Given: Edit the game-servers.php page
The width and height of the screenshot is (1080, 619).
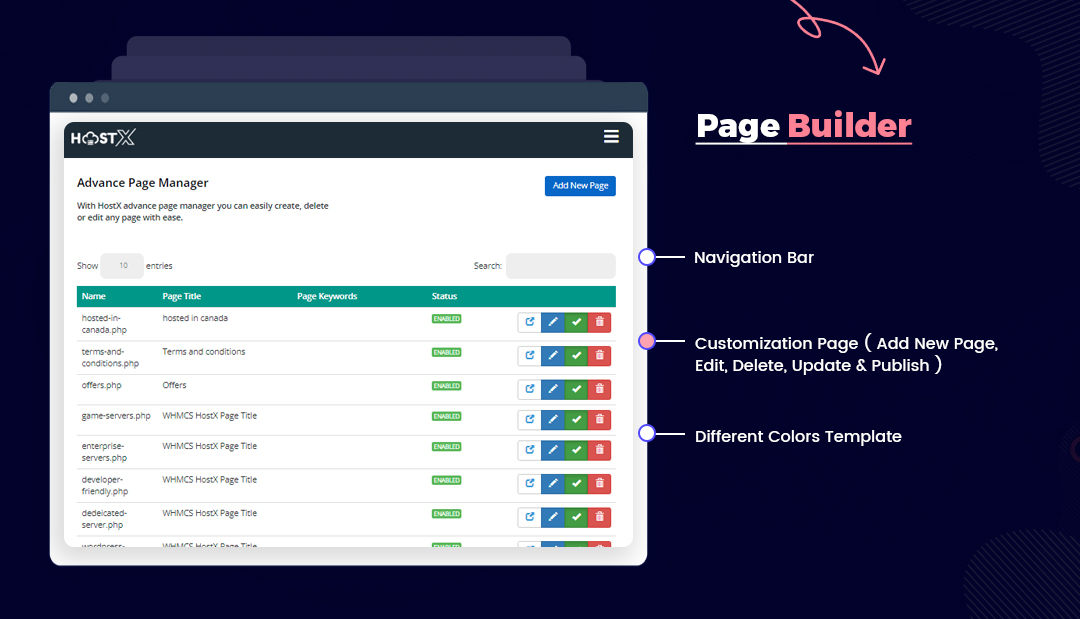Looking at the screenshot, I should point(552,420).
